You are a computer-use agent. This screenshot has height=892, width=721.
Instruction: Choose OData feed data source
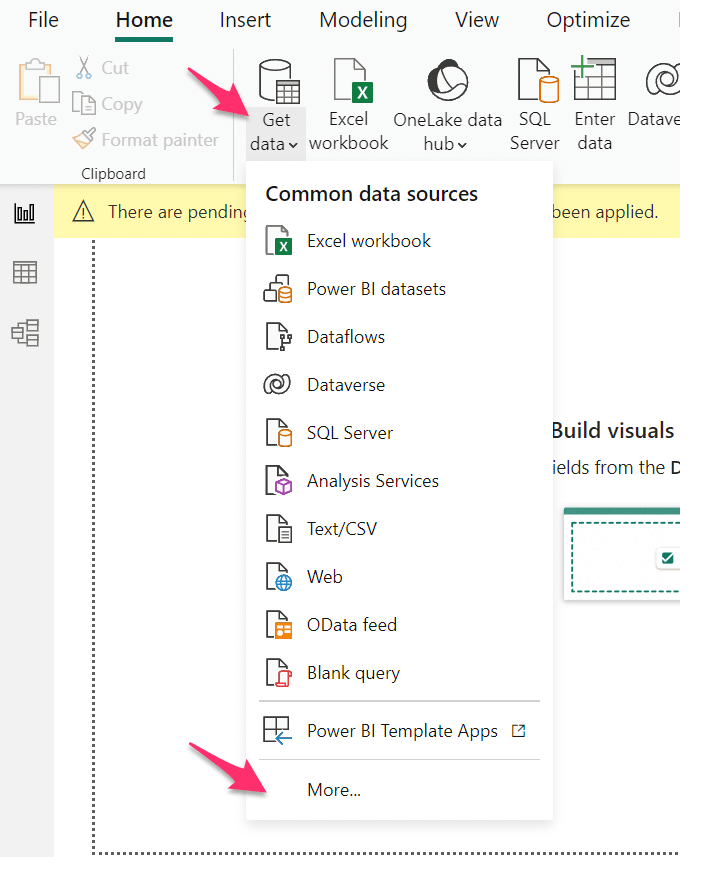pyautogui.click(x=399, y=625)
